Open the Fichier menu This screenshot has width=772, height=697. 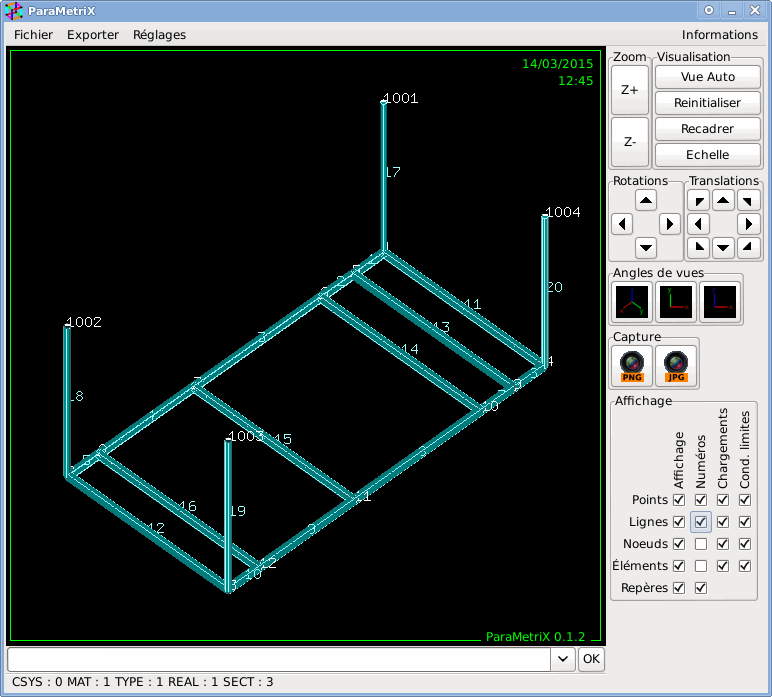pyautogui.click(x=33, y=34)
